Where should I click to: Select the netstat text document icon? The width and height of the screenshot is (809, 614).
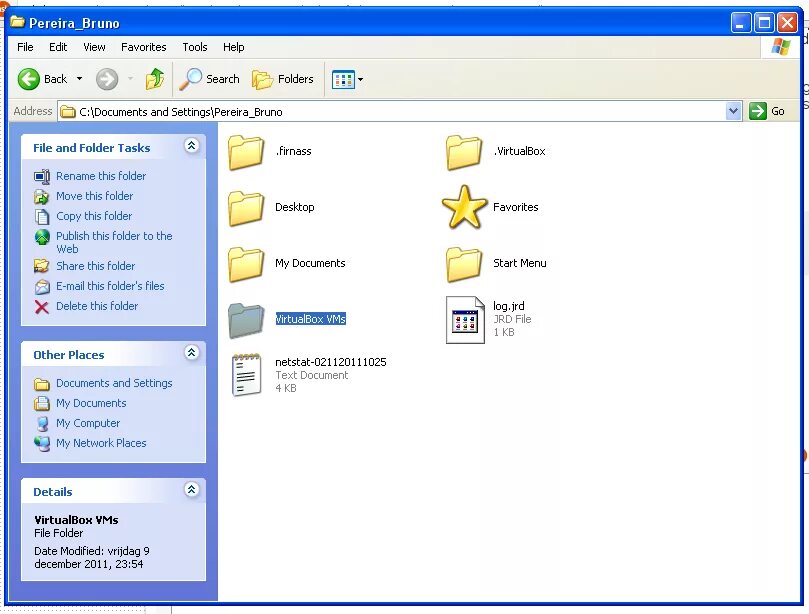click(x=246, y=375)
